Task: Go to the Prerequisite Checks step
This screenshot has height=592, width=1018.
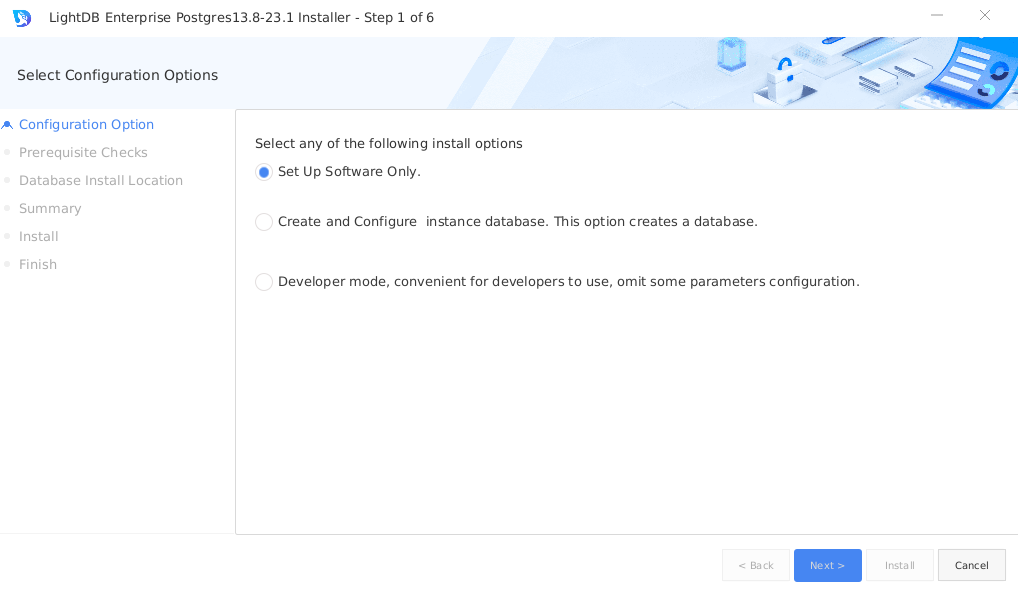Action: point(83,153)
